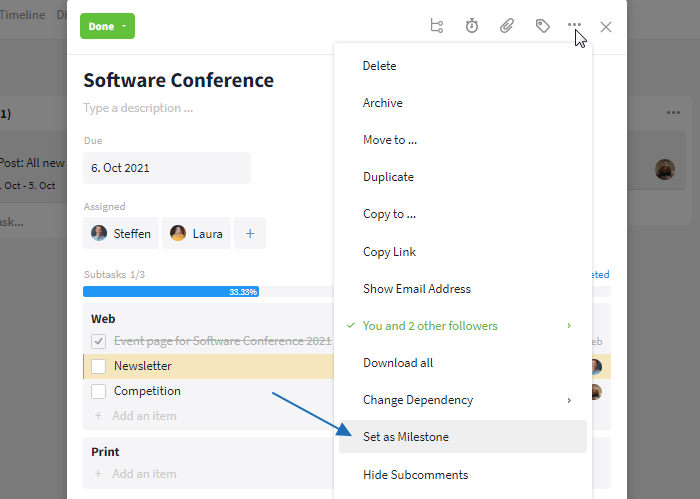Click Copy Link in the menu
This screenshot has height=499, width=700.
pos(389,252)
